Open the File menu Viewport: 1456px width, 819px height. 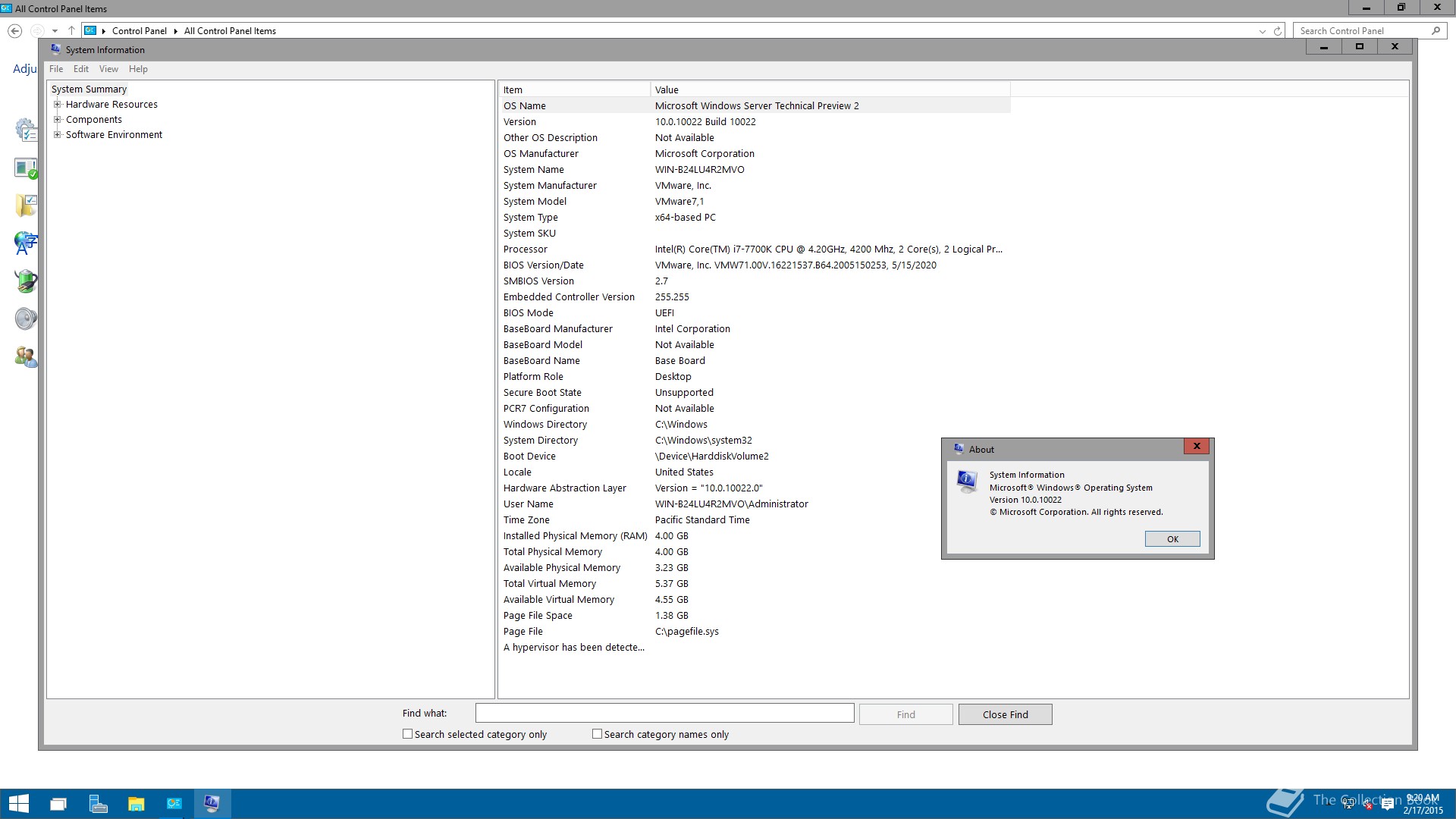tap(56, 69)
